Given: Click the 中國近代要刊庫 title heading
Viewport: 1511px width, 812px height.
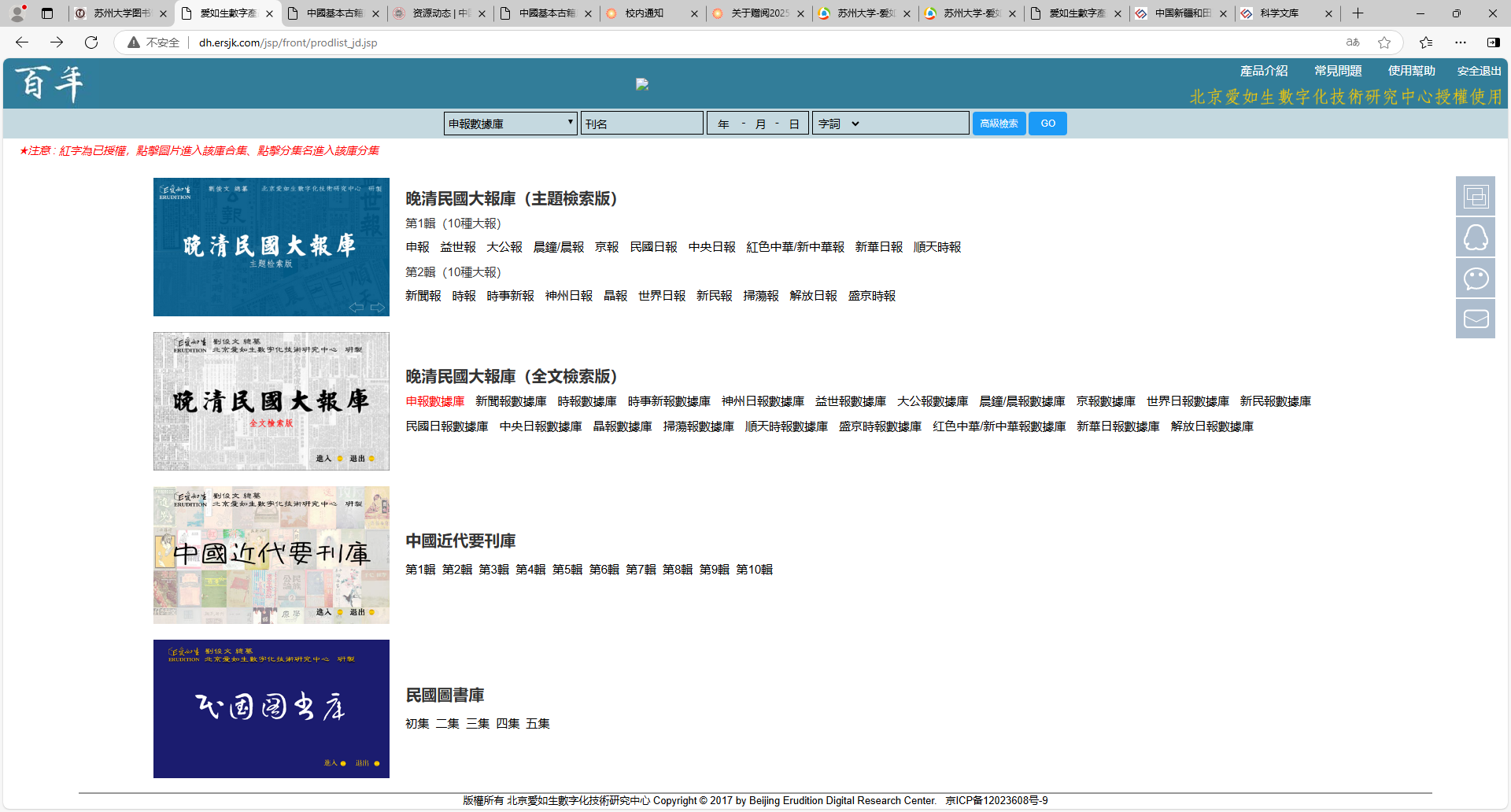Looking at the screenshot, I should click(460, 541).
